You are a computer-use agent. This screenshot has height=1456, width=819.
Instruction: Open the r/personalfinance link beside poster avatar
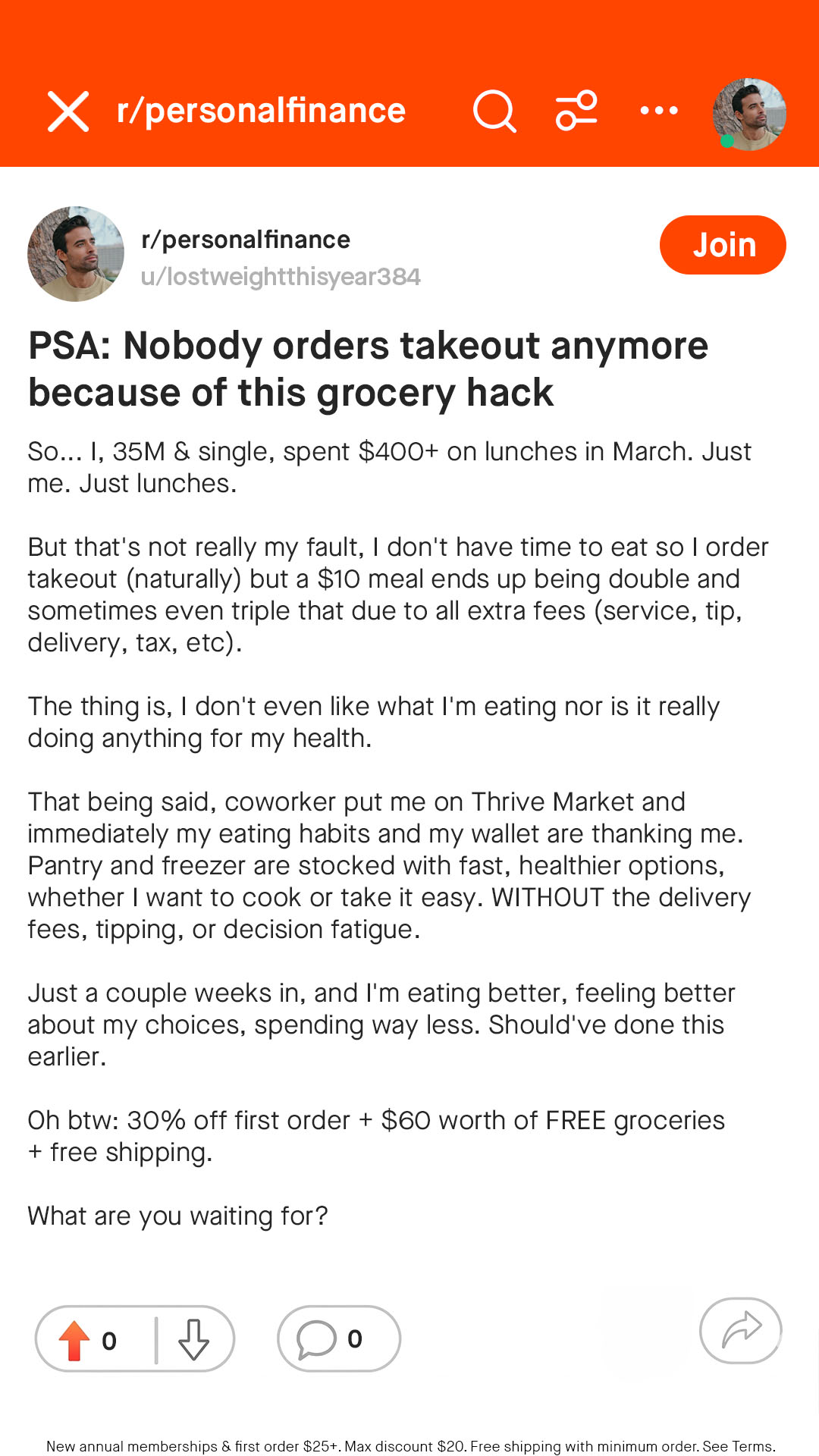246,240
